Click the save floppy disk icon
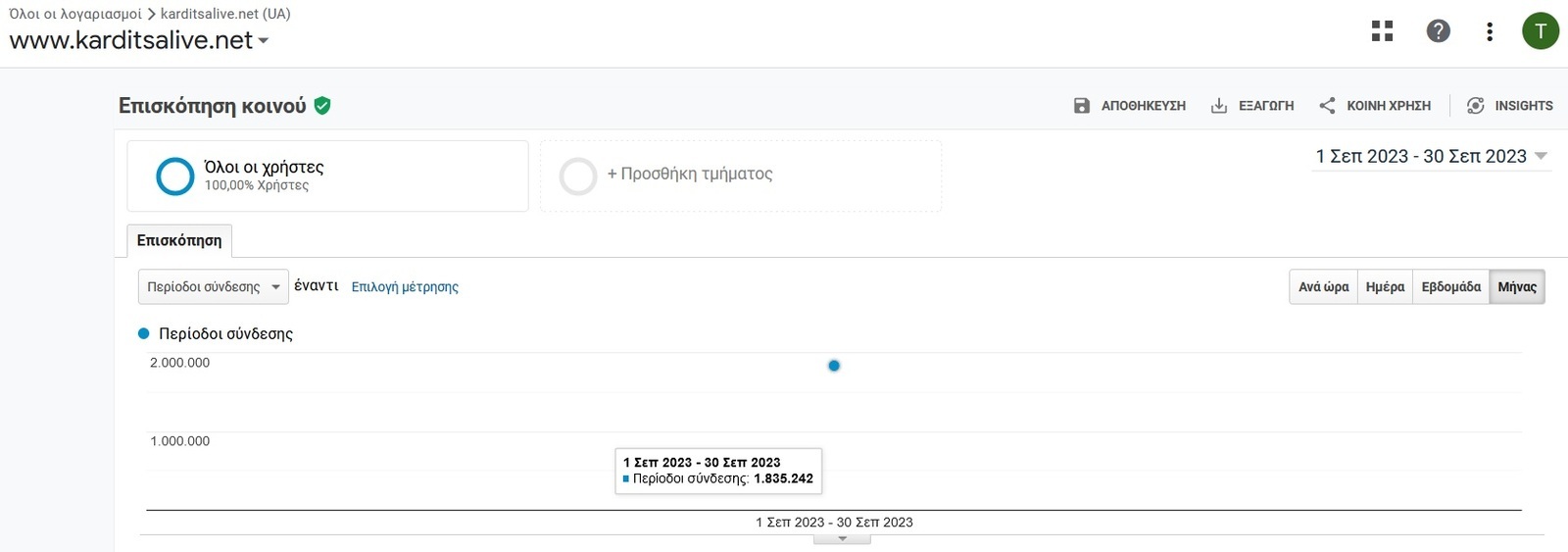The width and height of the screenshot is (1568, 552). click(x=1082, y=106)
